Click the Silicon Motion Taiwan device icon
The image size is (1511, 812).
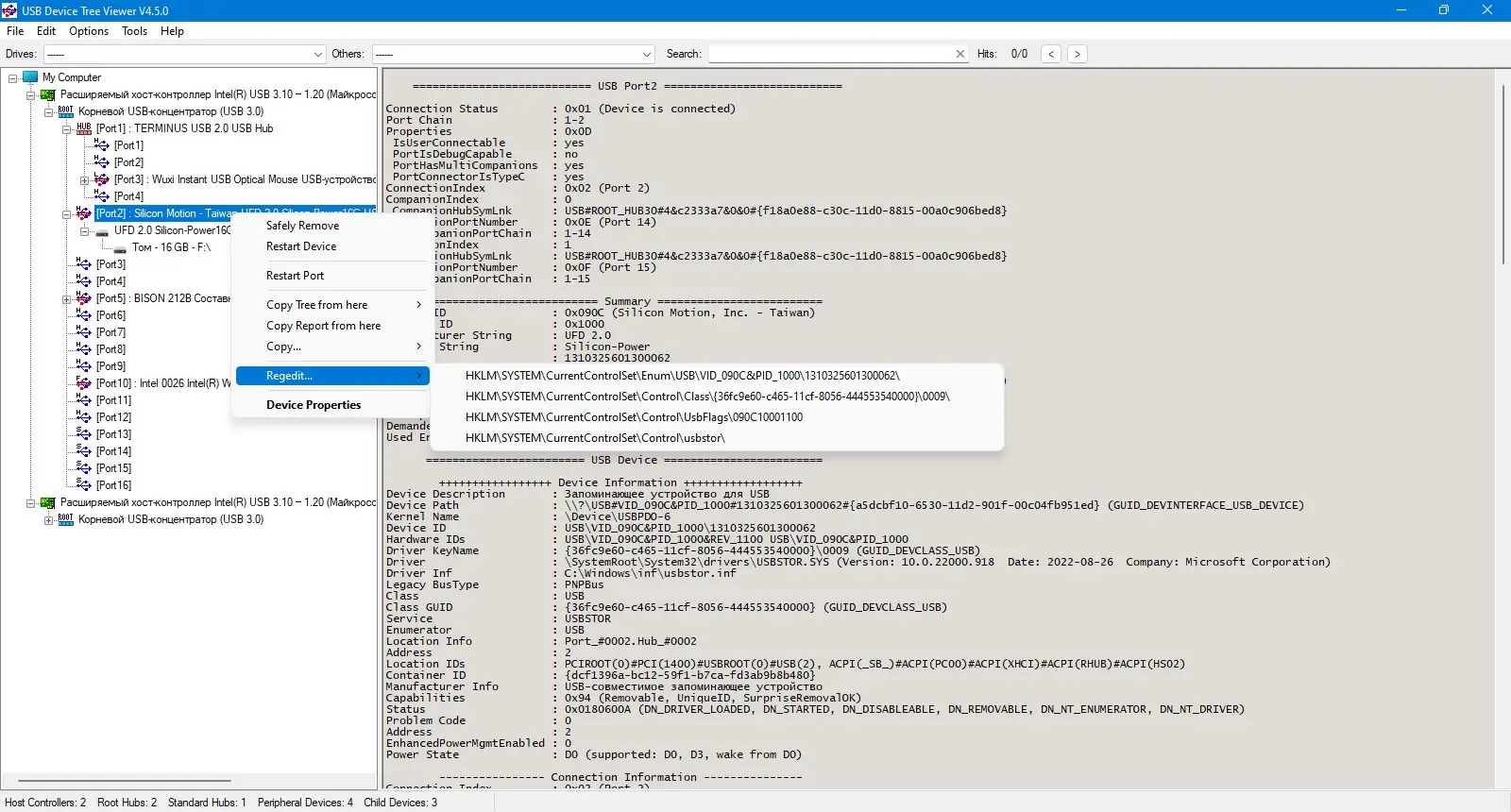[84, 213]
